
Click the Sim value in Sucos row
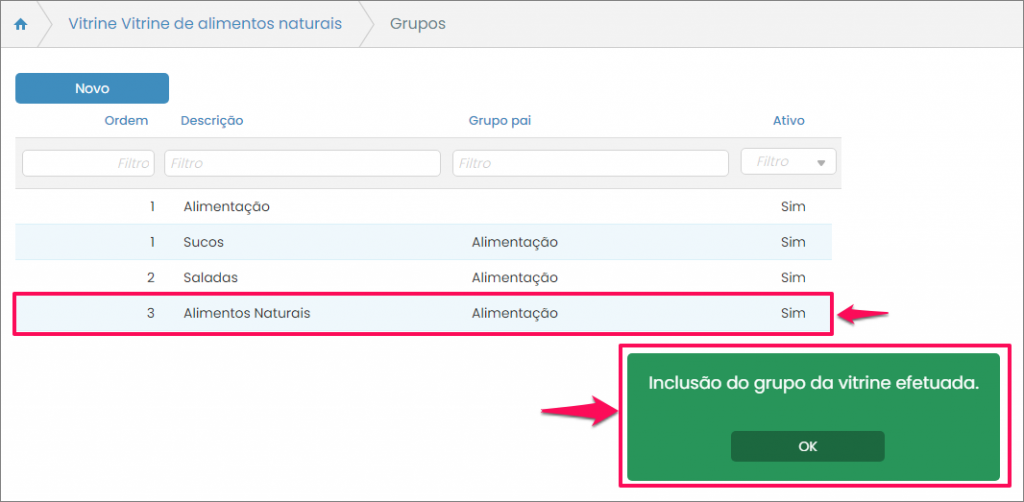[792, 242]
